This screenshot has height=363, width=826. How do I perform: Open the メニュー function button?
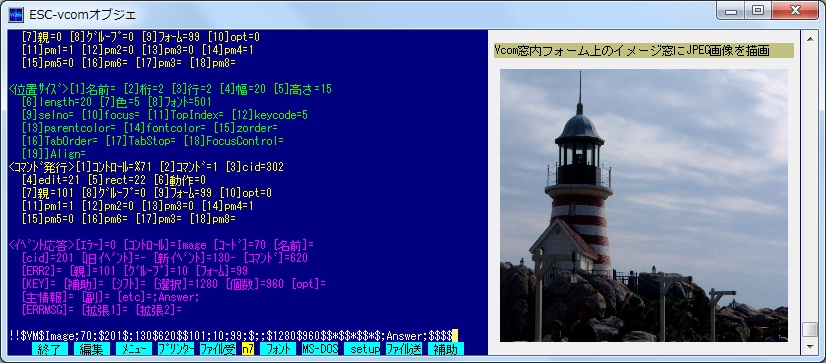click(x=133, y=349)
